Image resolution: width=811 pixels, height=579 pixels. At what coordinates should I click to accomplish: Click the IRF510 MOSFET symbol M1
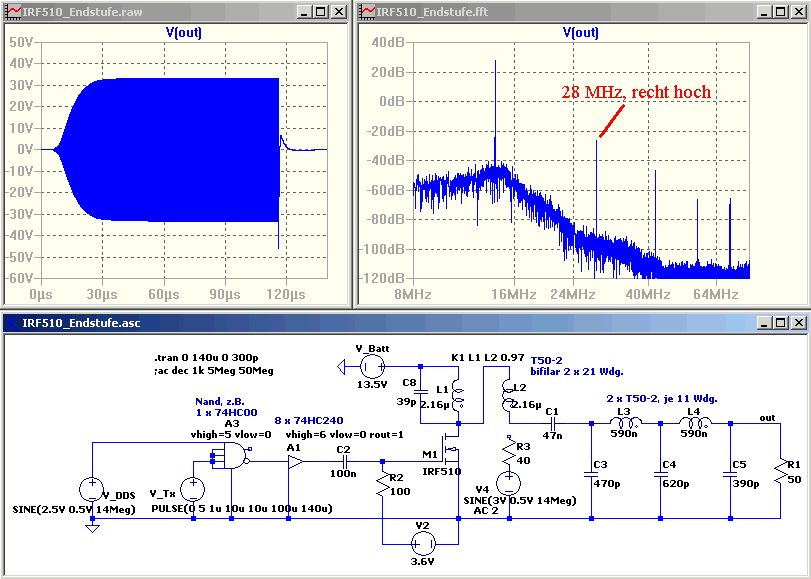point(452,448)
